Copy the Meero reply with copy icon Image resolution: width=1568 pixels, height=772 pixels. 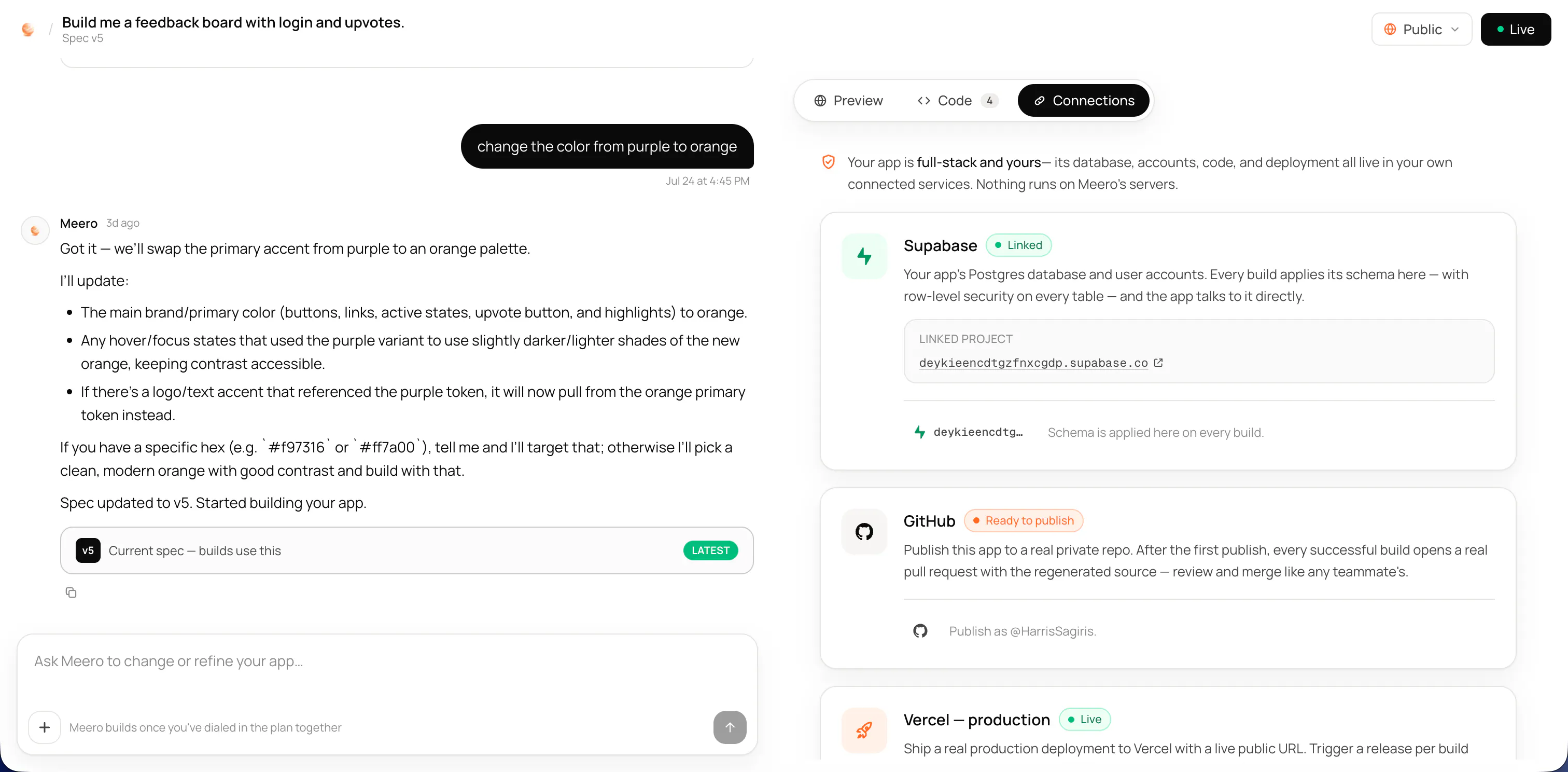coord(71,592)
